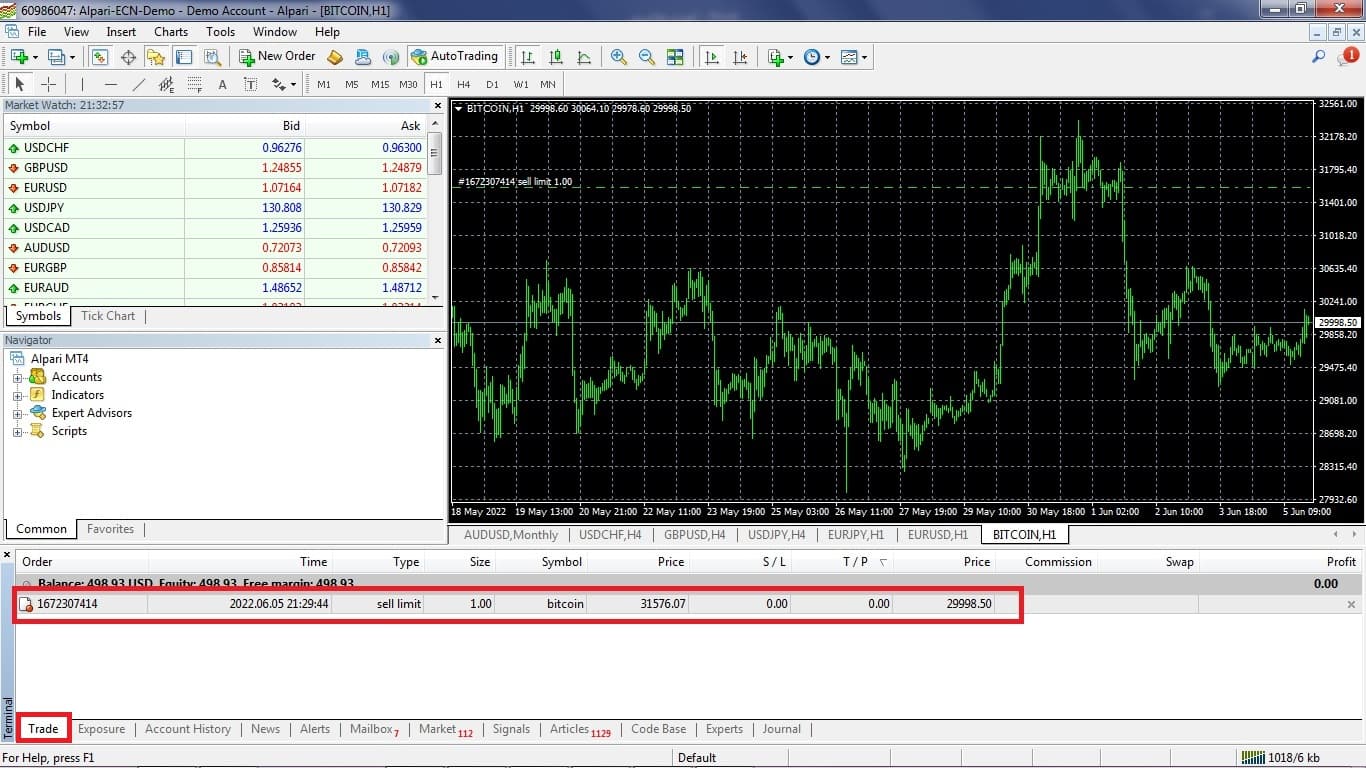
Task: Select the equidistant channel tool
Action: point(166,85)
